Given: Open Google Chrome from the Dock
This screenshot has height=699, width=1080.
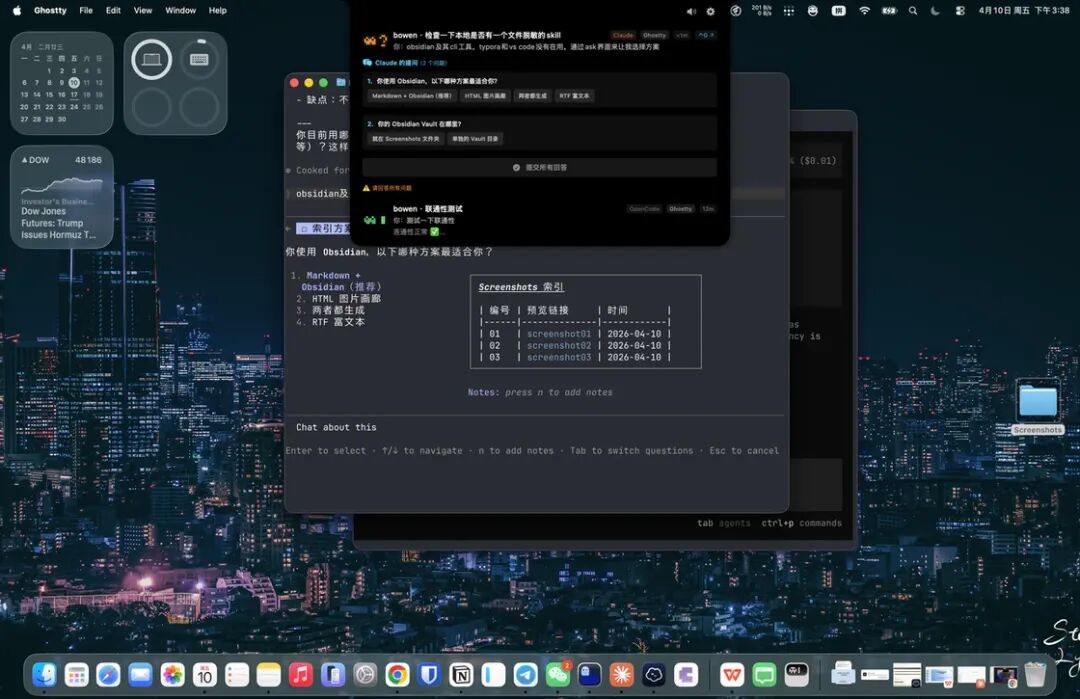Looking at the screenshot, I should [x=397, y=675].
